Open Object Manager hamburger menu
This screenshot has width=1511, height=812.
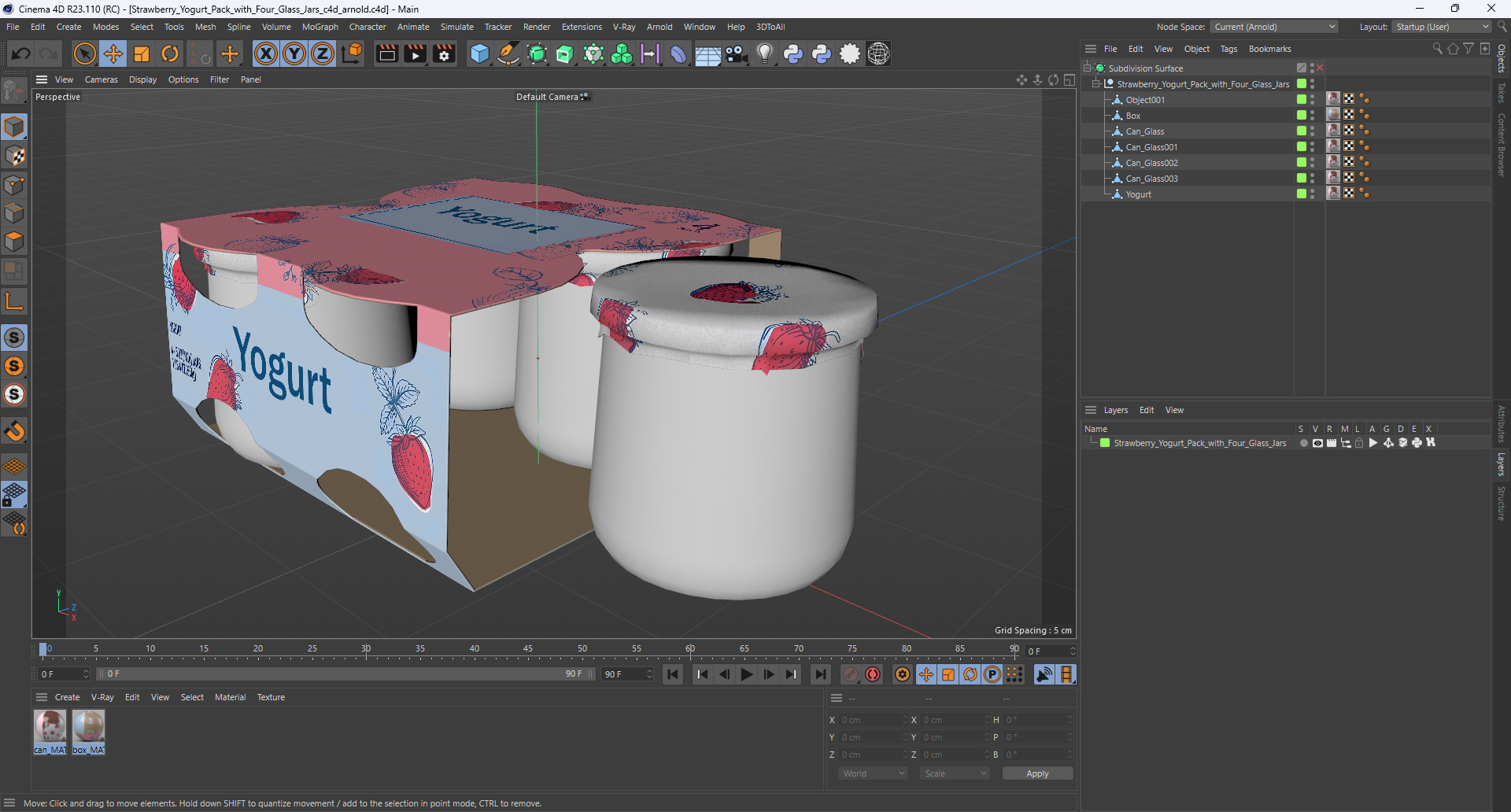point(1091,49)
